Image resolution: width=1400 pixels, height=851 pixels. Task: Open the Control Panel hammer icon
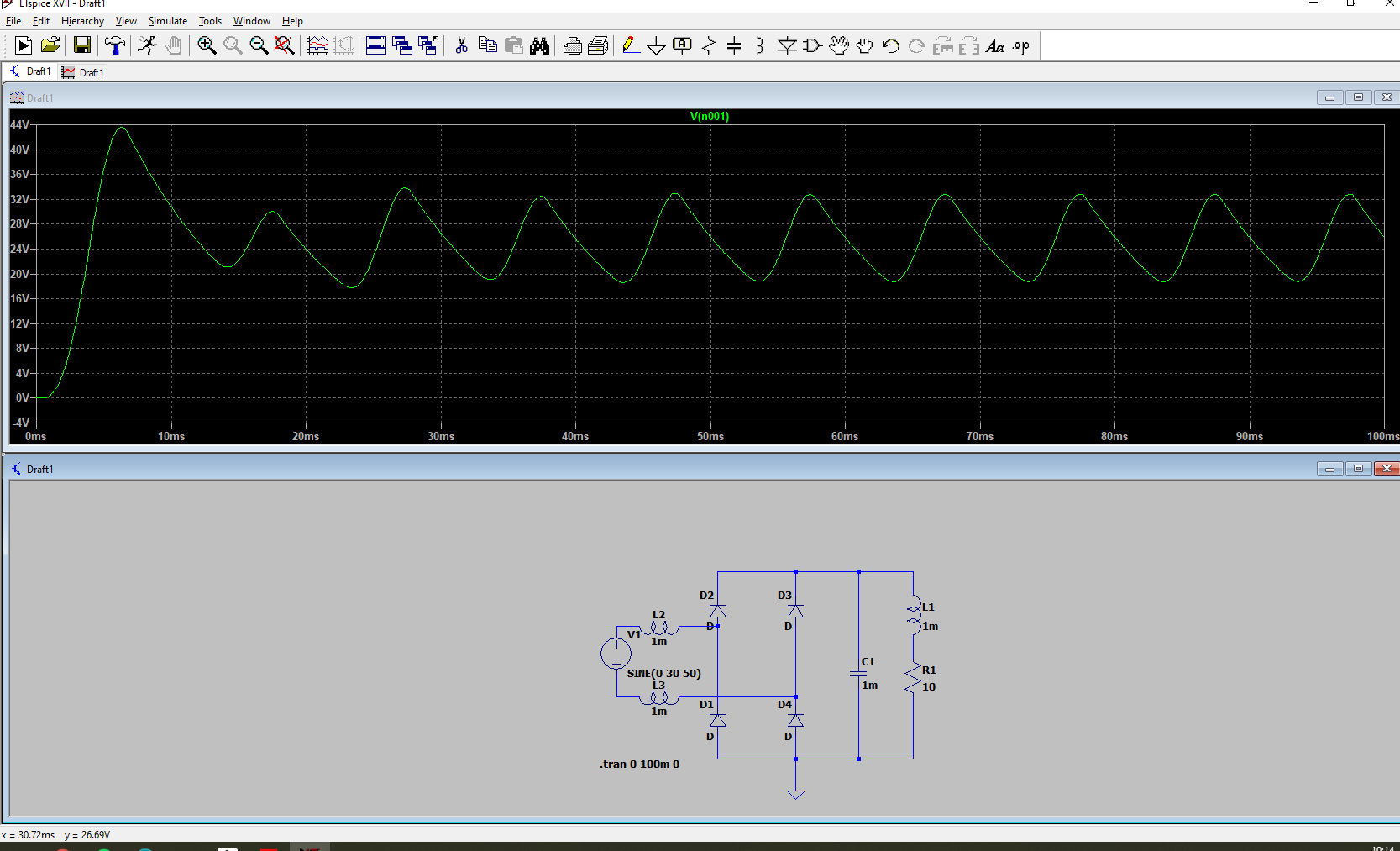pos(115,46)
